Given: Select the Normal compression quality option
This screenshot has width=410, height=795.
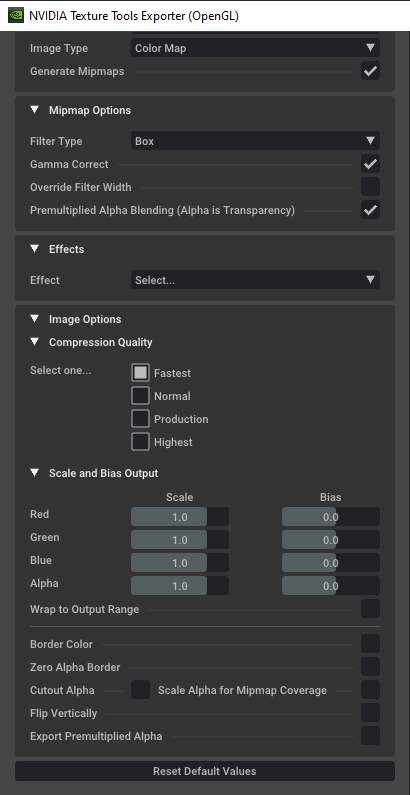Looking at the screenshot, I should [x=140, y=396].
